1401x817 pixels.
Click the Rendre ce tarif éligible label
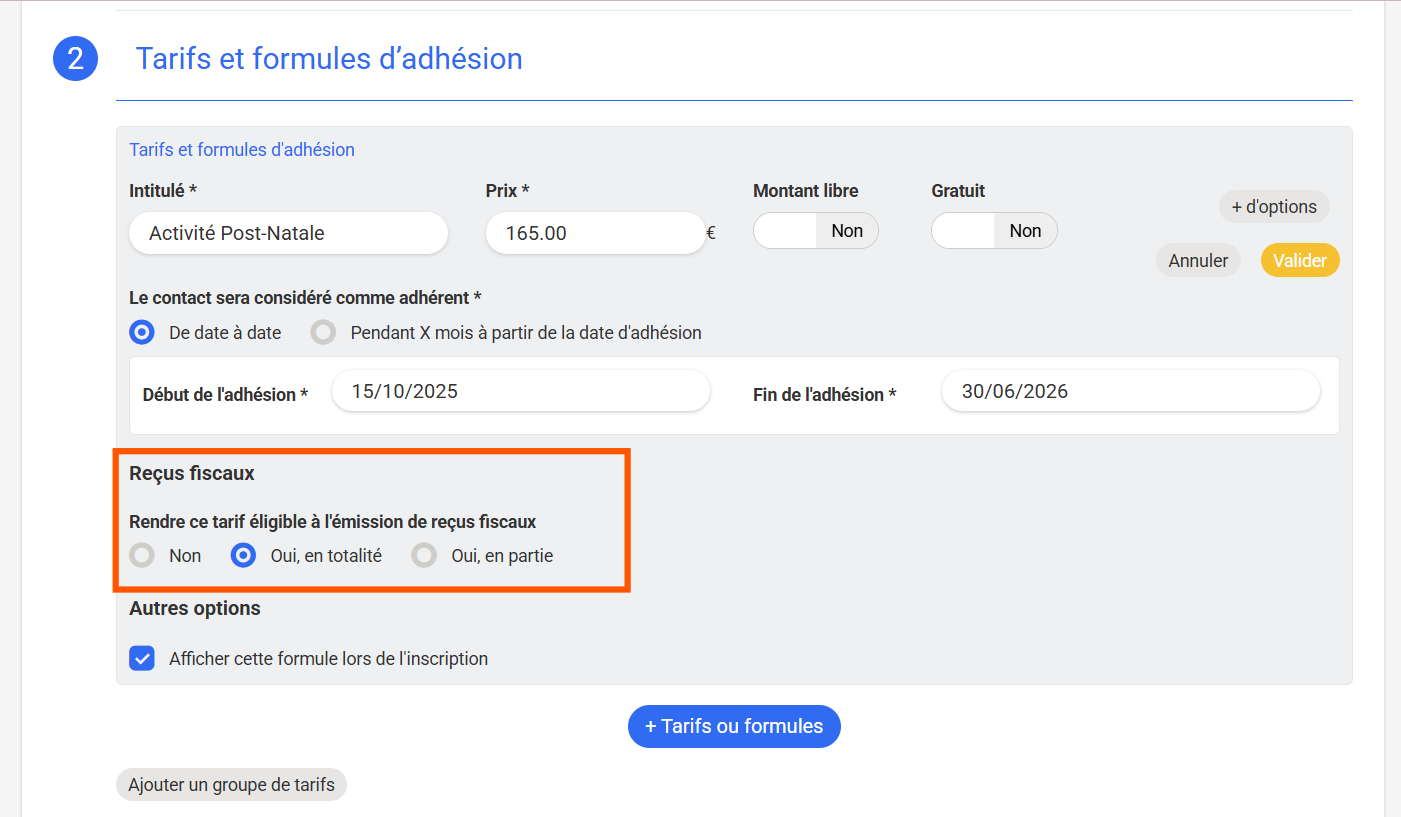(333, 521)
